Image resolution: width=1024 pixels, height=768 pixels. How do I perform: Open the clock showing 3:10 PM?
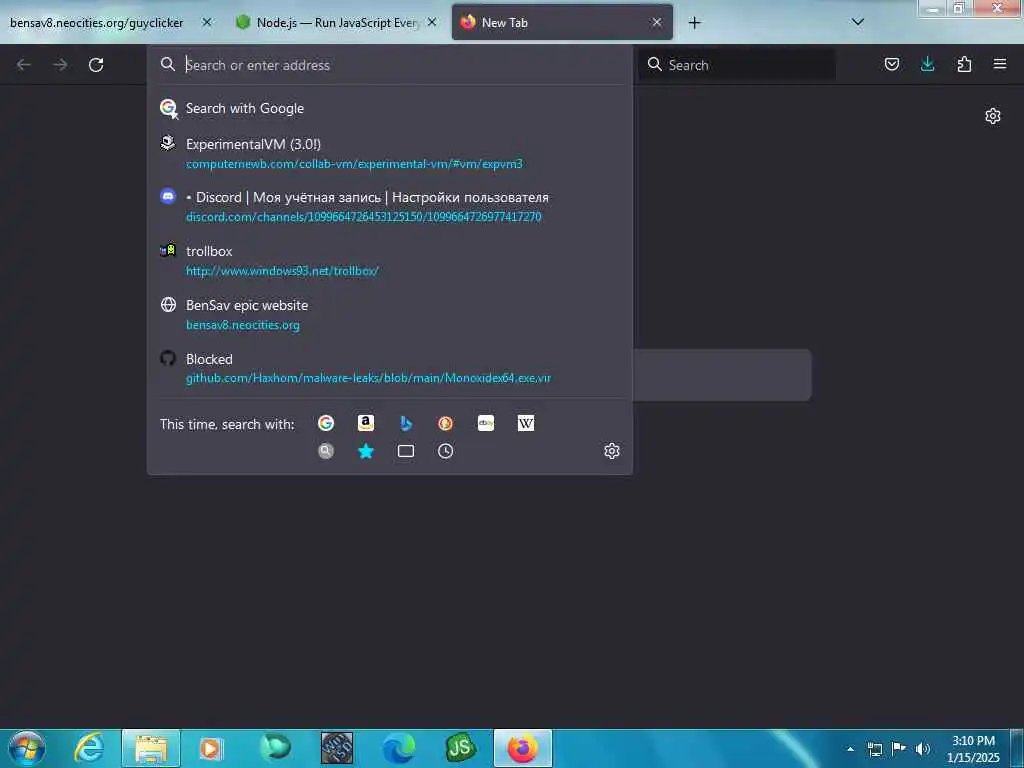coord(973,749)
